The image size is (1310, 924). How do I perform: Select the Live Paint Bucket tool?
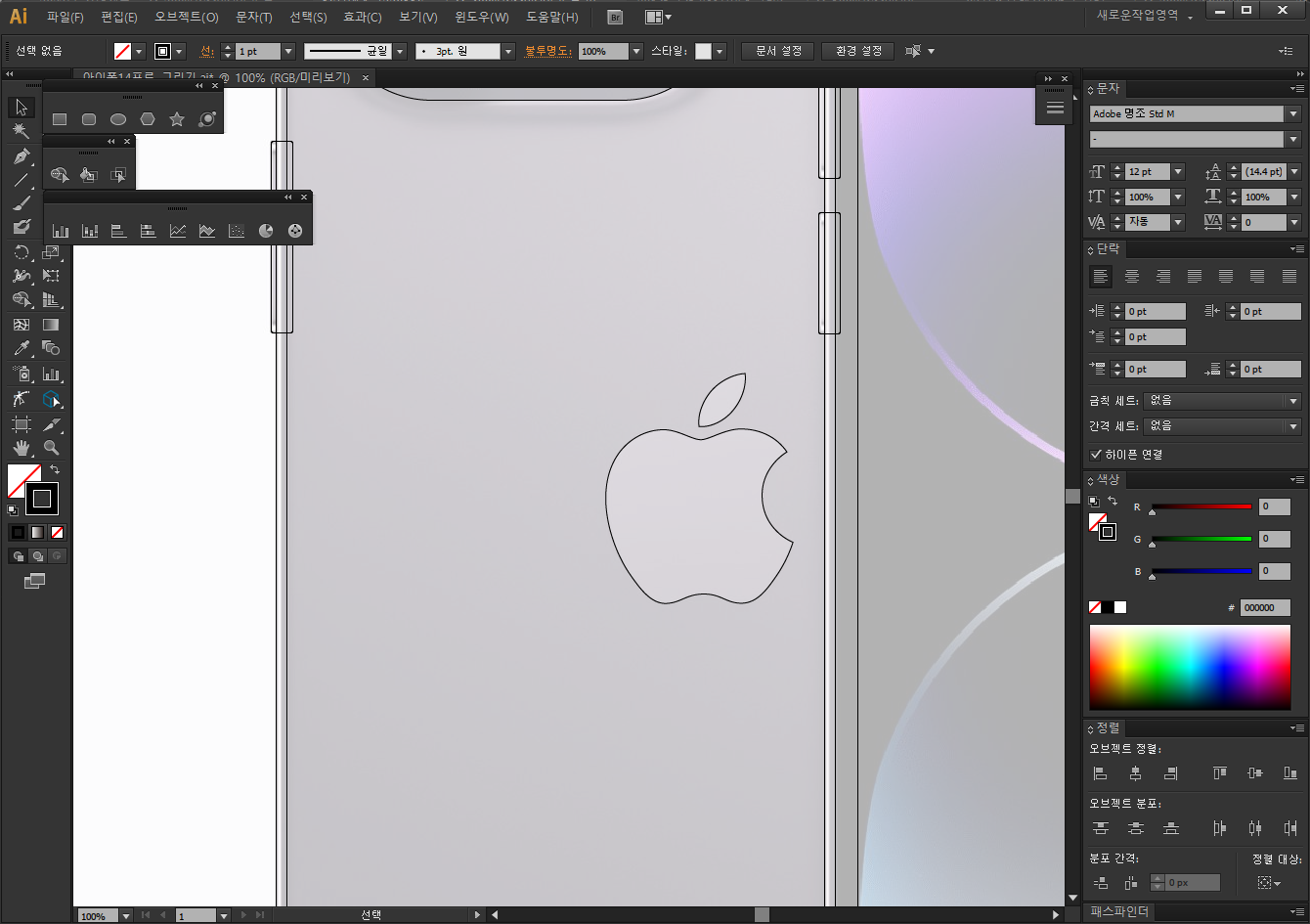tap(89, 175)
